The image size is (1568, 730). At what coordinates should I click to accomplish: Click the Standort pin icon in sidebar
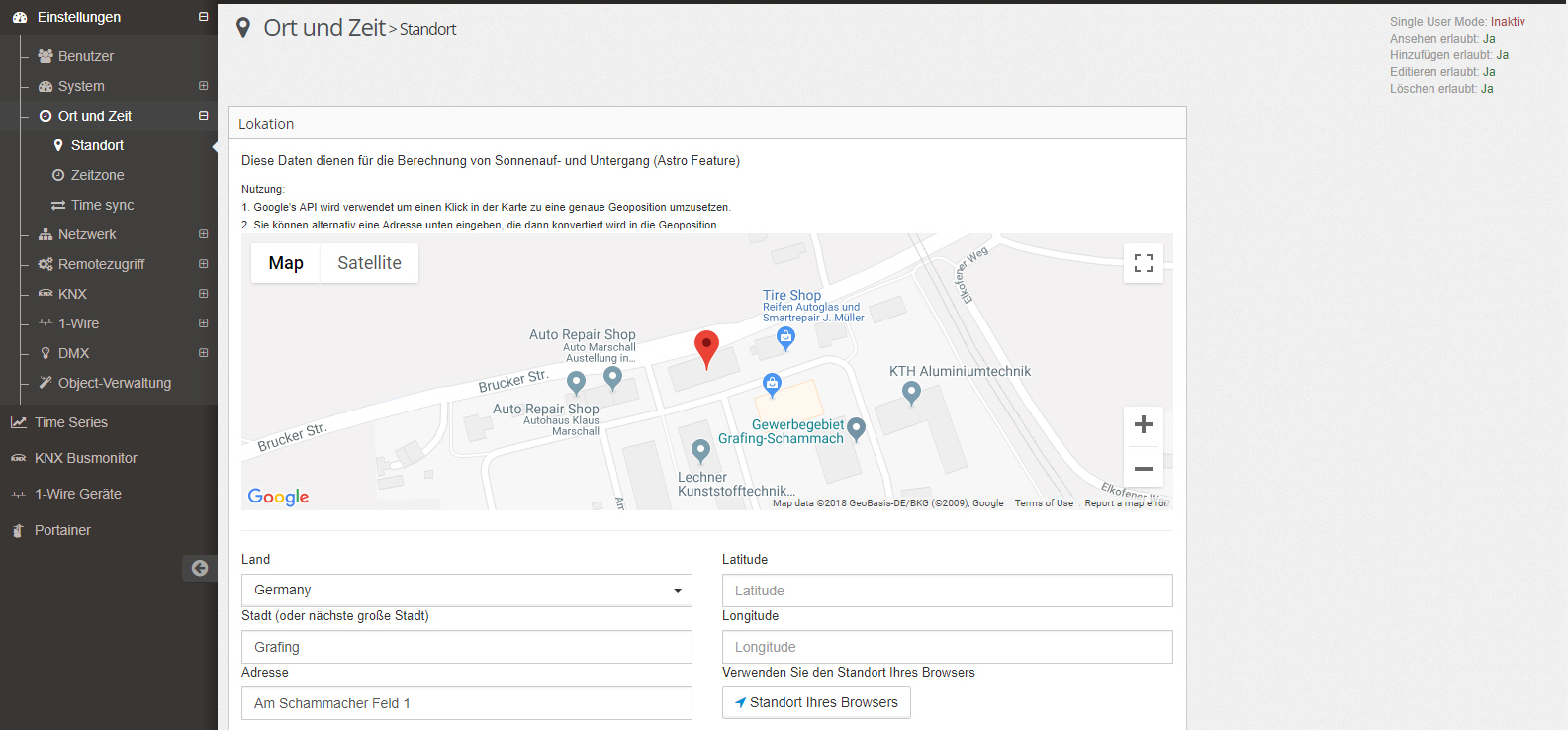click(58, 145)
